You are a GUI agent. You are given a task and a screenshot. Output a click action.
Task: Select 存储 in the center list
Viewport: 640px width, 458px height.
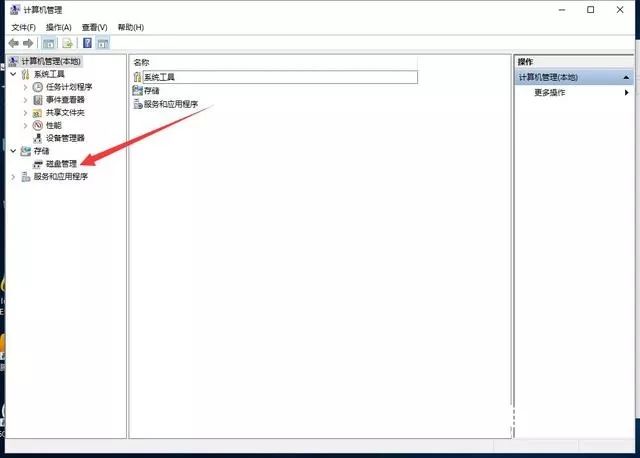[151, 91]
